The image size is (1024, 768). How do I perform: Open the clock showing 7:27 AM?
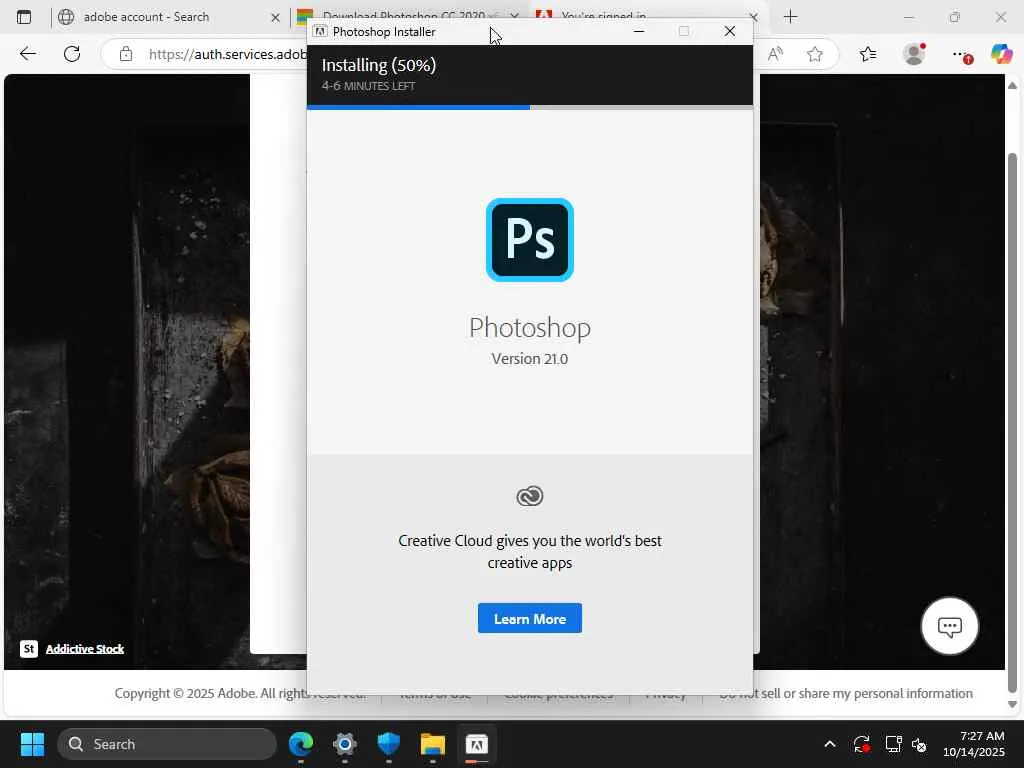[973, 744]
